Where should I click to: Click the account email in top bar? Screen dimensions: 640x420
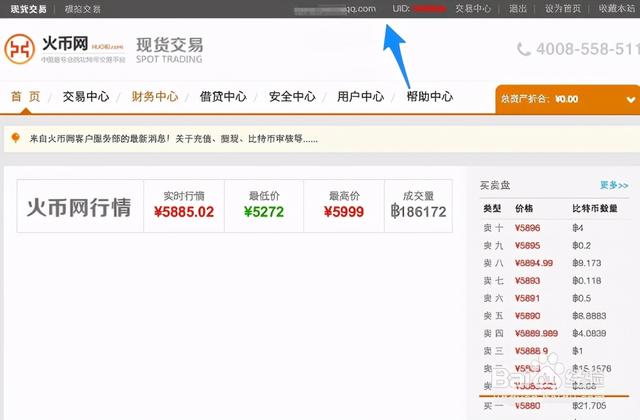click(x=335, y=9)
